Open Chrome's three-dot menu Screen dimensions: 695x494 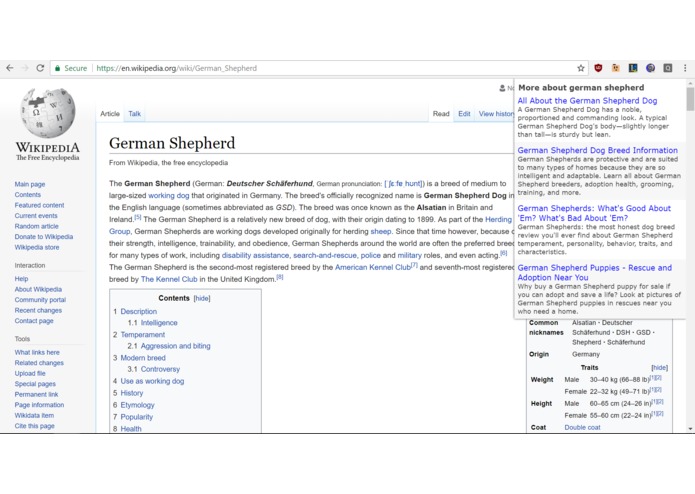pos(685,68)
